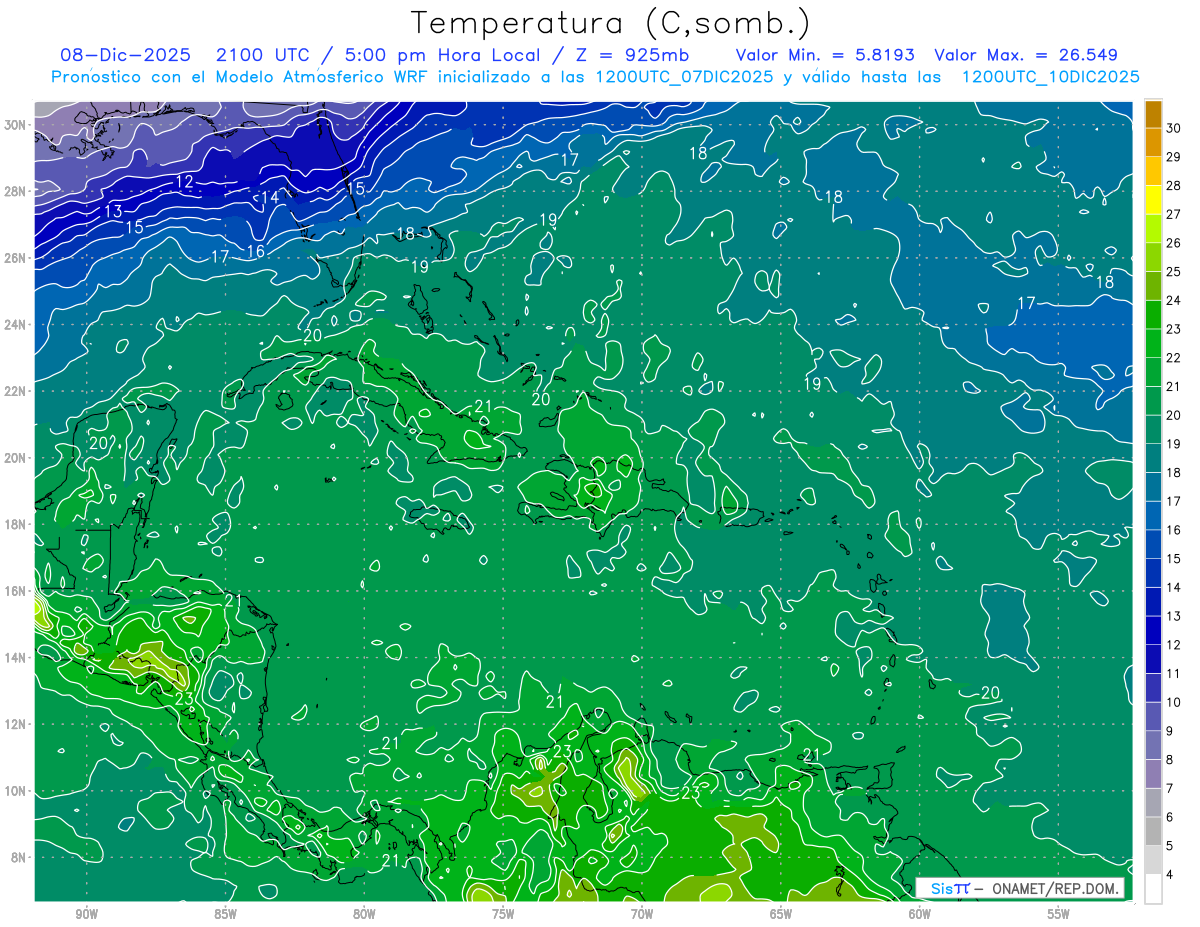Viewport: 1200px width, 927px height.
Task: Click the topmost dark orange color scale segment
Action: point(1153,114)
